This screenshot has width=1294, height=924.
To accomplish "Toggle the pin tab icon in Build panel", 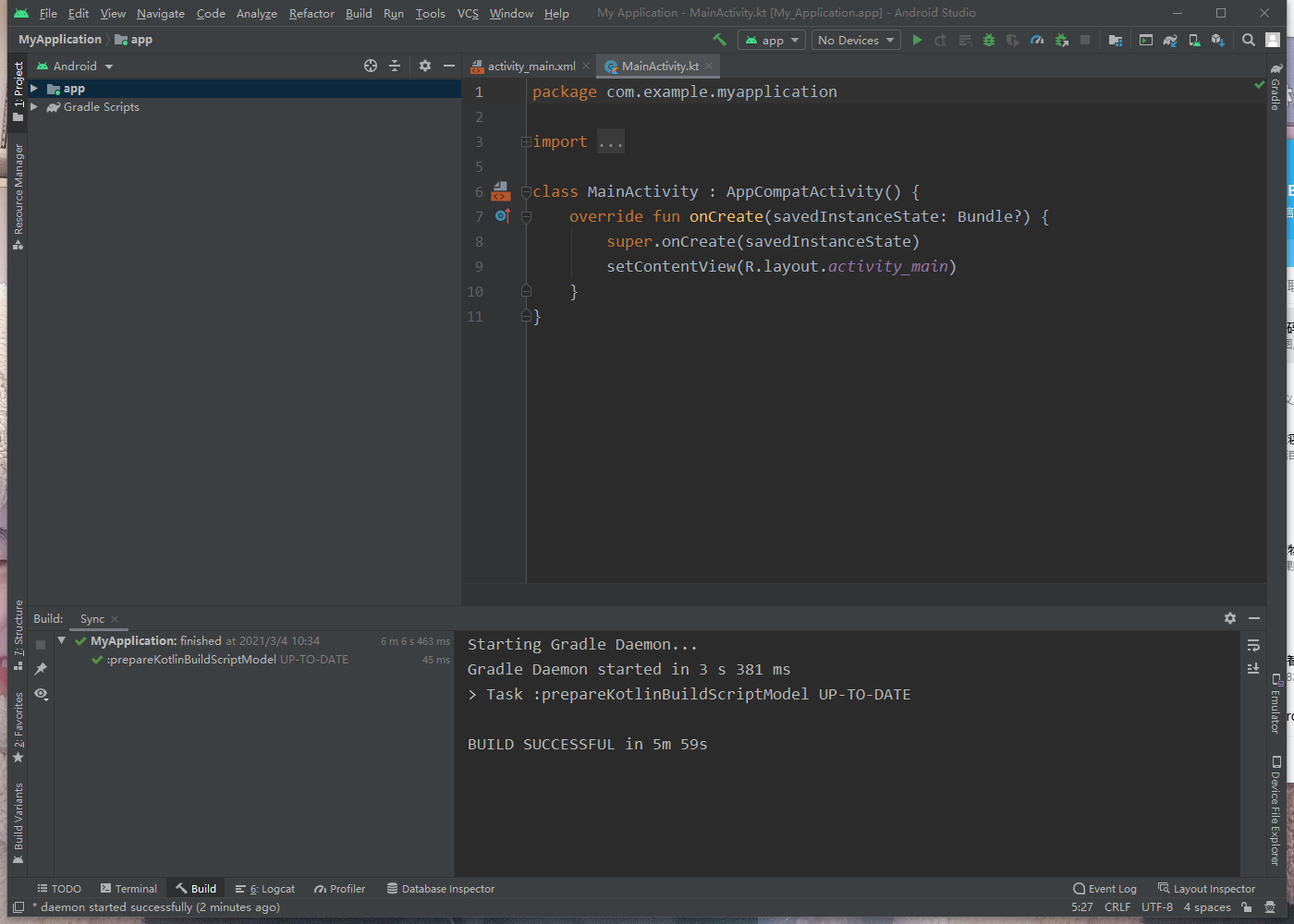I will (41, 668).
